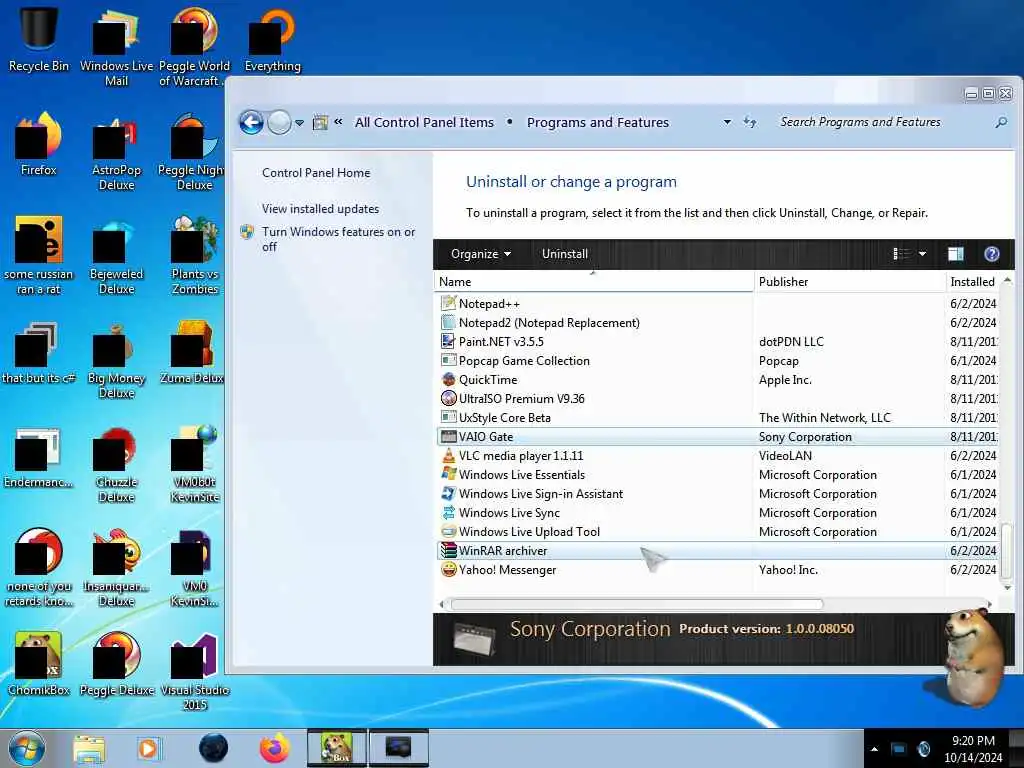Click the horizontal scrollbar thumb
Viewport: 1024px width, 768px height.
pyautogui.click(x=637, y=604)
